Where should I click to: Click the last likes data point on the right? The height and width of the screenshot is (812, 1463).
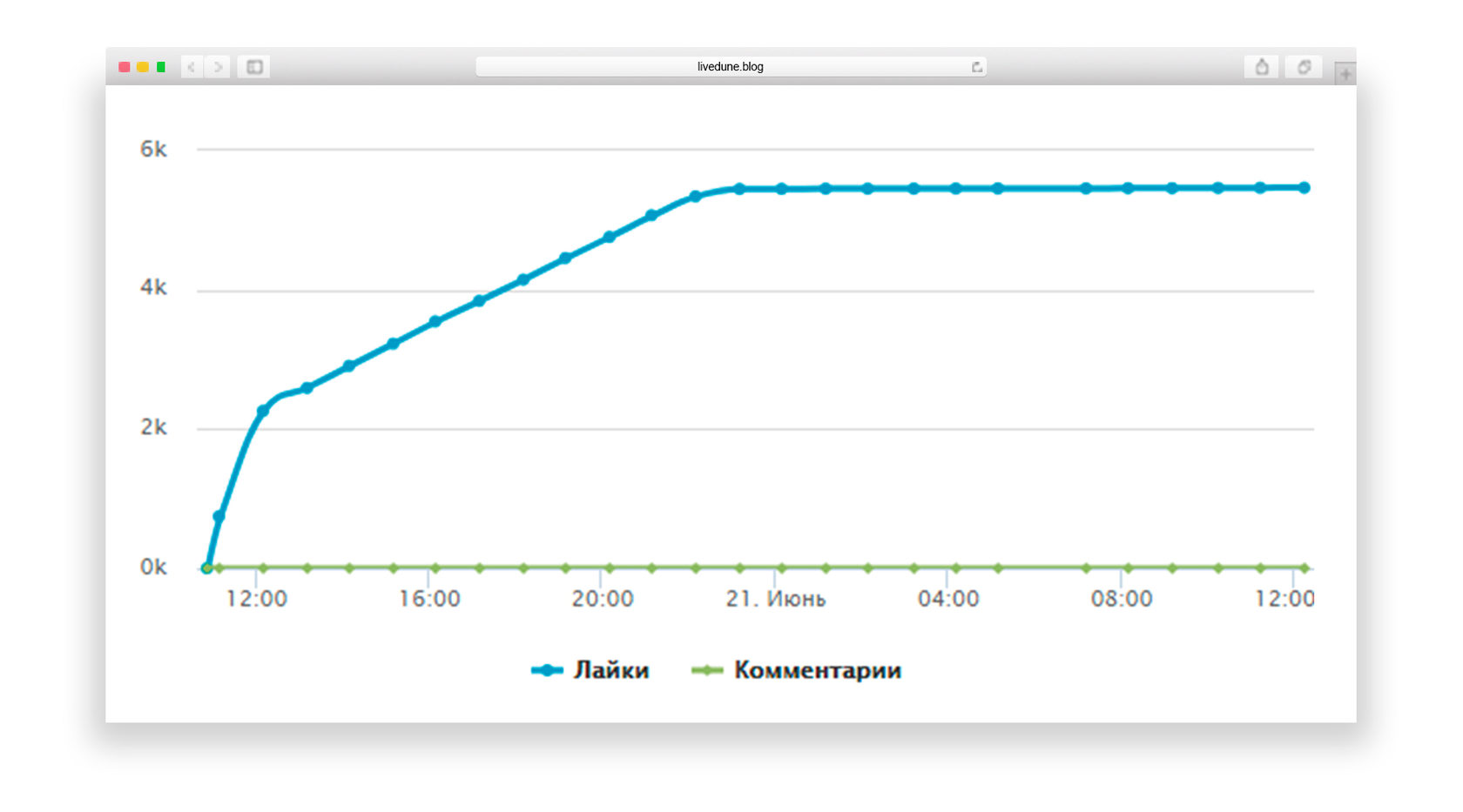click(x=1304, y=188)
